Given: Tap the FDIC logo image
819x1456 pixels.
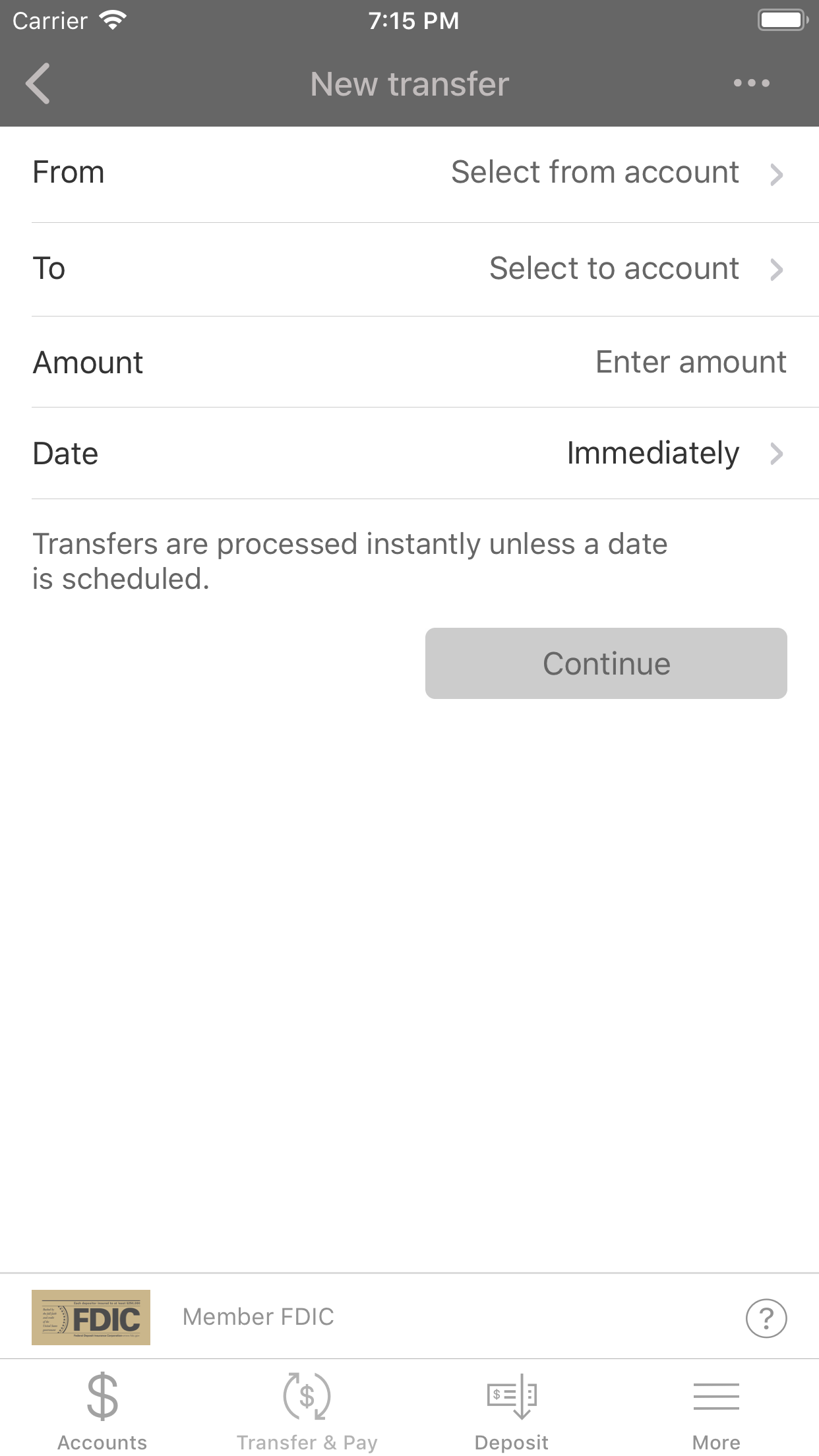Looking at the screenshot, I should click(91, 1318).
